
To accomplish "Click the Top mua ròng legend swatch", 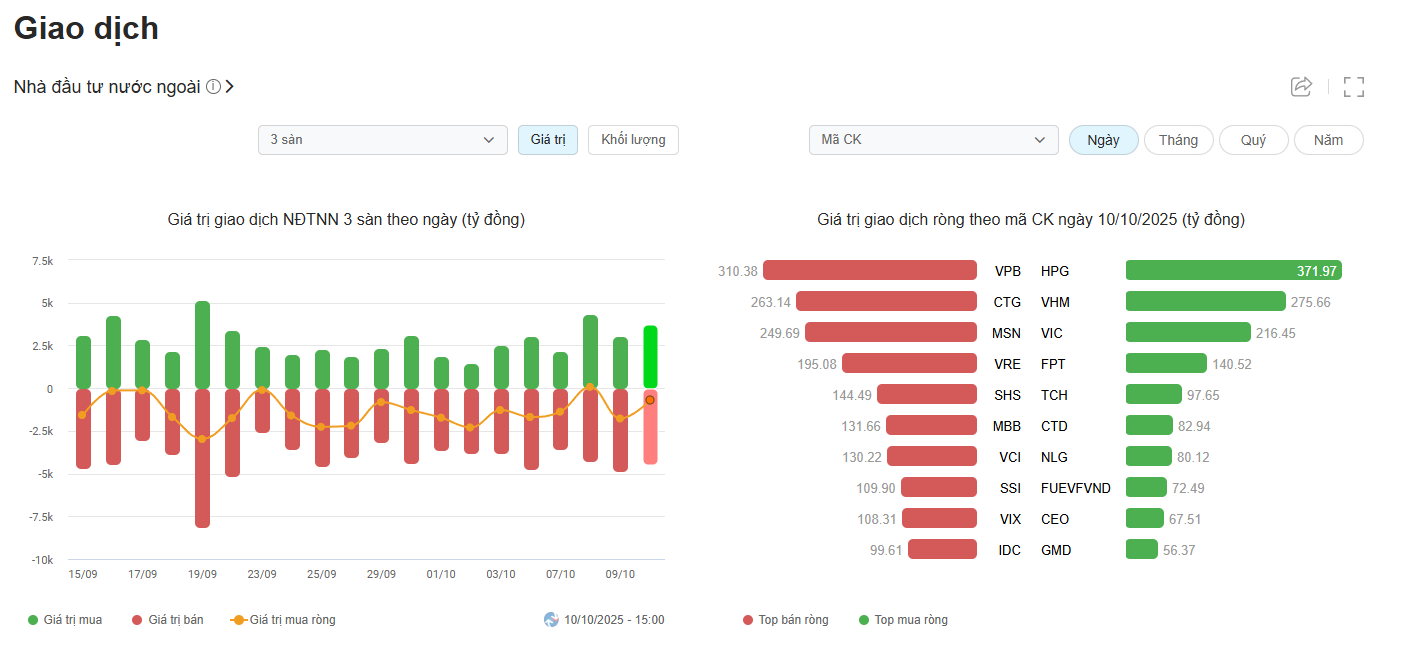I will [864, 620].
